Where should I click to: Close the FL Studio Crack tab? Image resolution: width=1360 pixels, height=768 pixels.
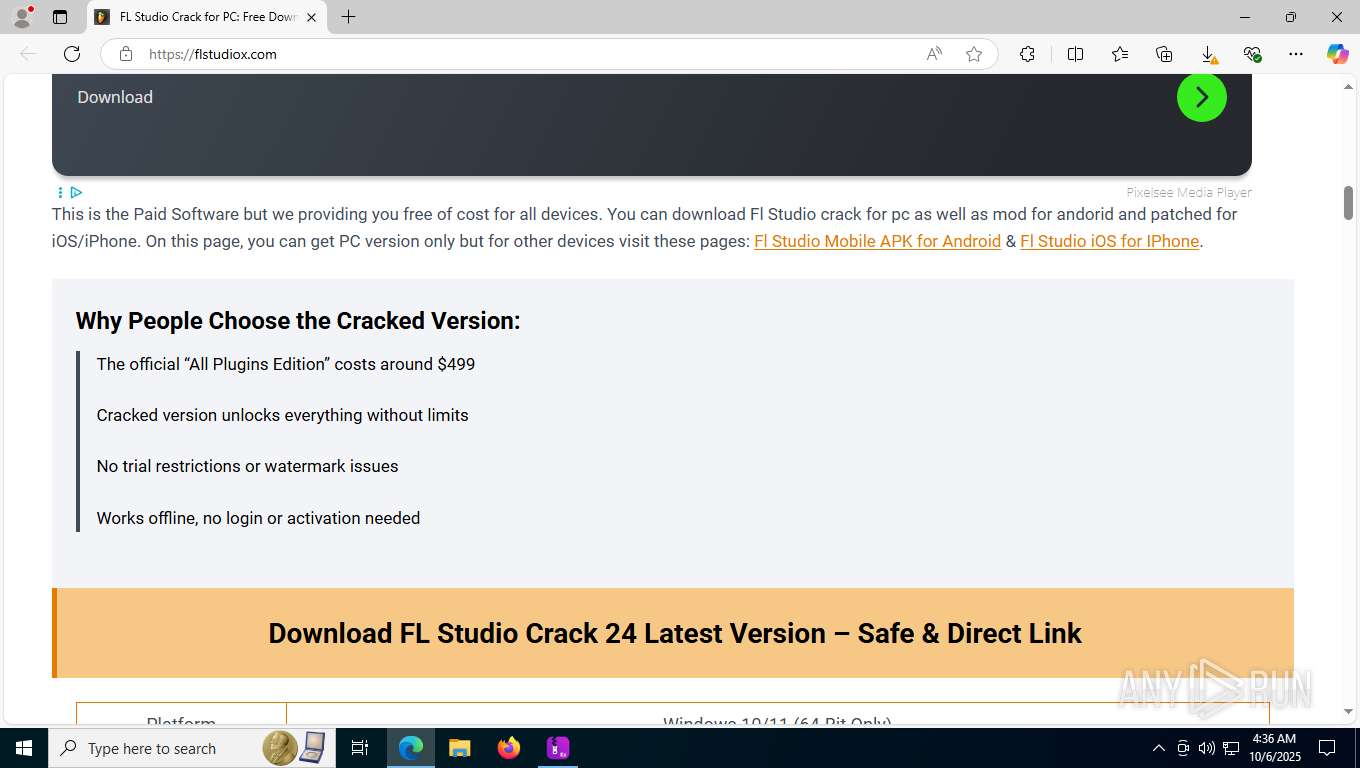click(x=311, y=17)
